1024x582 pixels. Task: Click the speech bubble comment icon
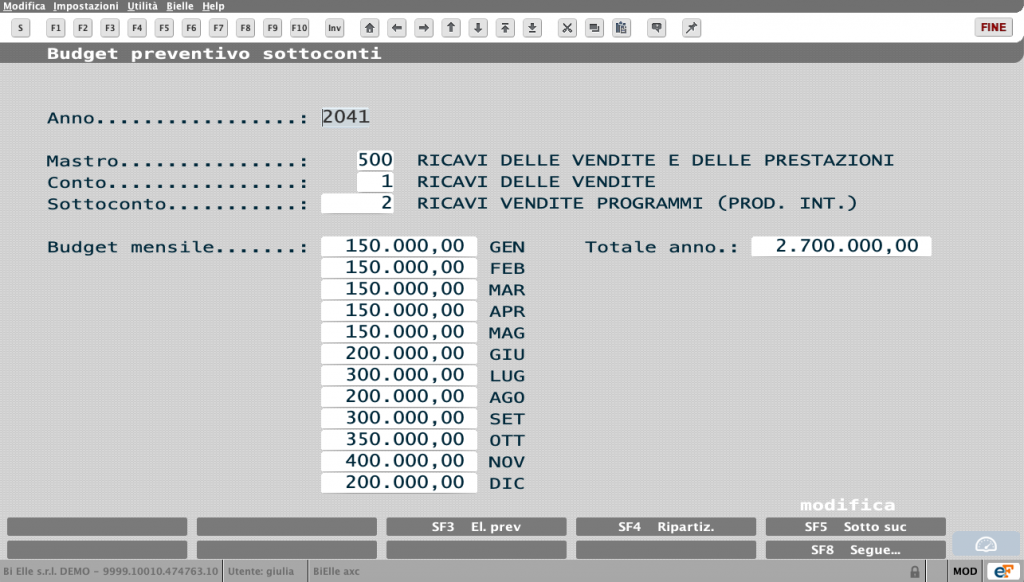click(x=656, y=28)
